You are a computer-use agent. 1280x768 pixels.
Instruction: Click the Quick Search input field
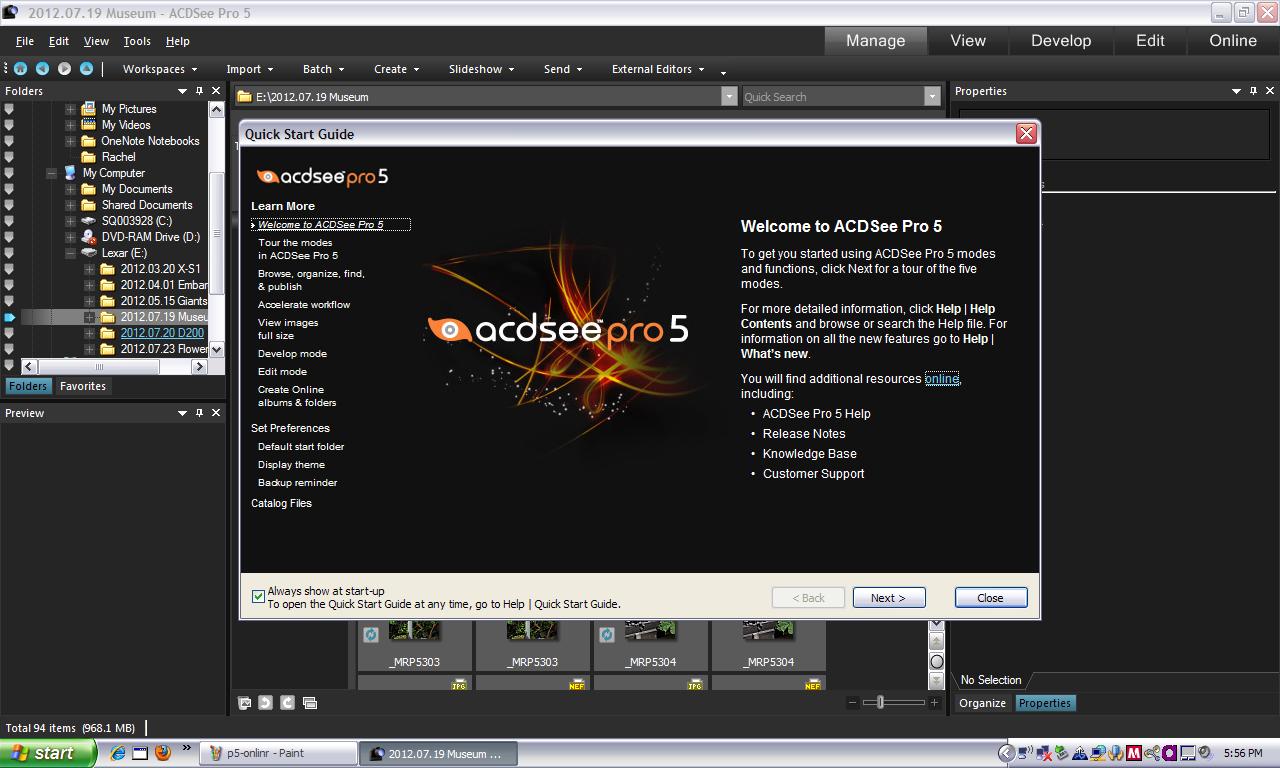tap(832, 97)
